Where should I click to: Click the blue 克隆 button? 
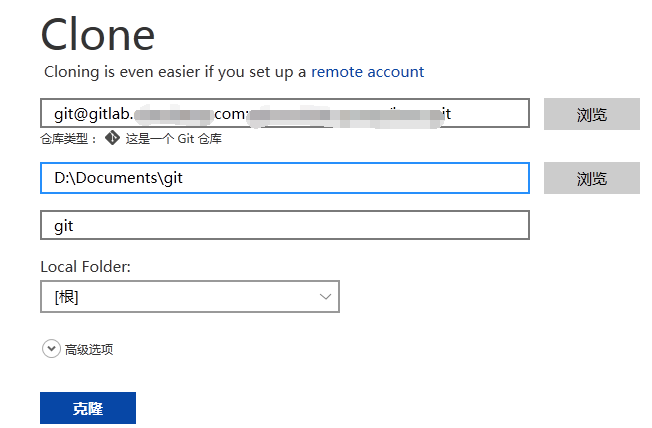coord(88,408)
